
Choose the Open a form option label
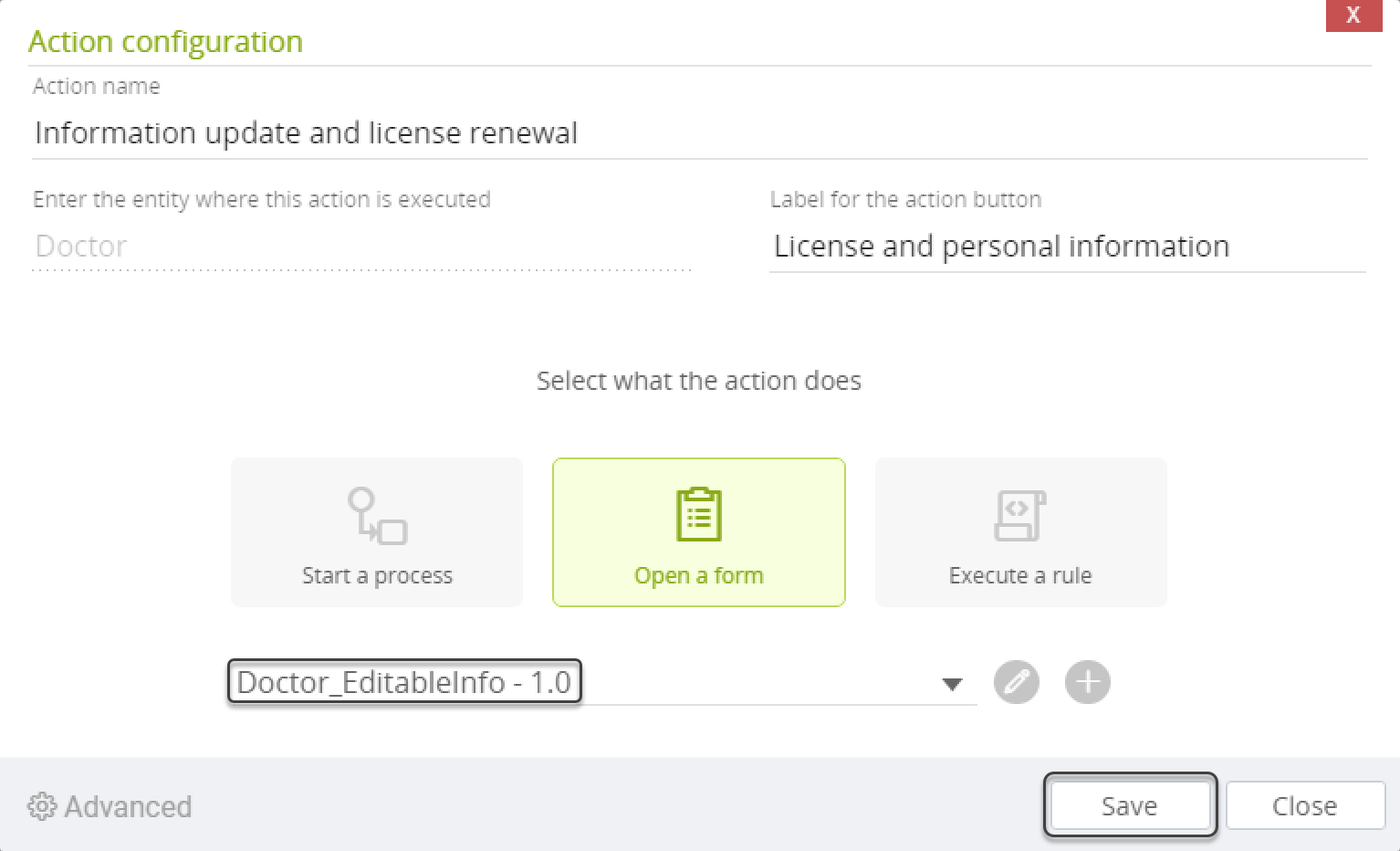[x=699, y=575]
